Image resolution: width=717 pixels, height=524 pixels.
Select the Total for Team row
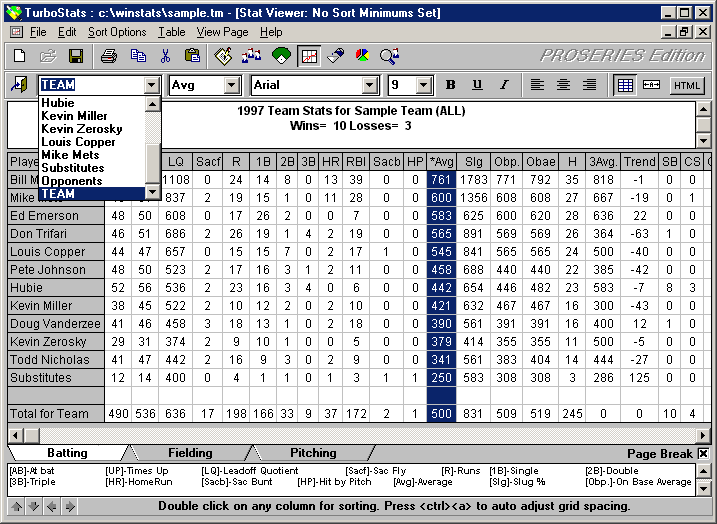pos(56,414)
